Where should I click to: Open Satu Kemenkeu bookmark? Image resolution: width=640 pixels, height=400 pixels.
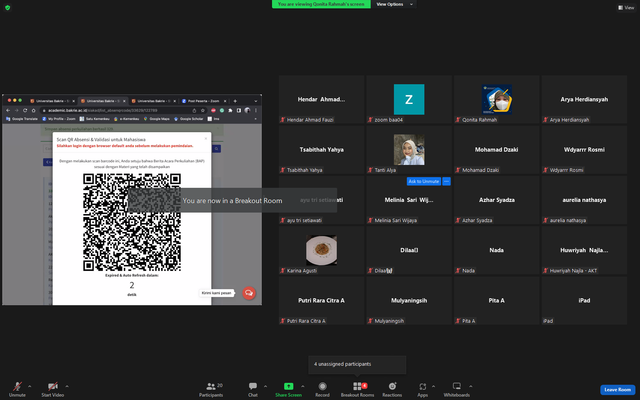click(x=95, y=119)
